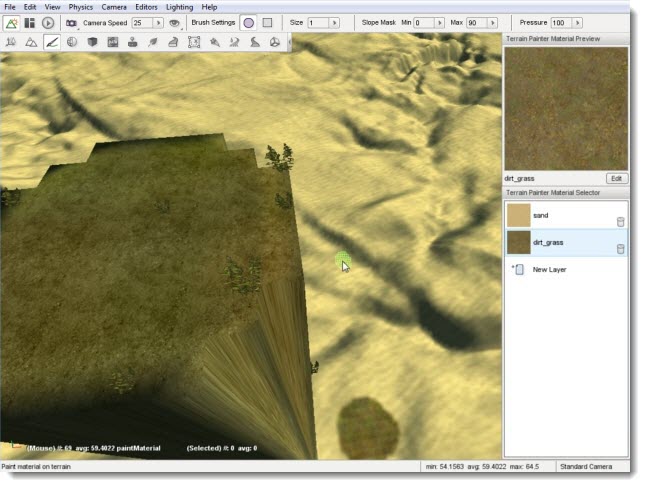Click the Edit button for dirt_grass

tap(616, 178)
